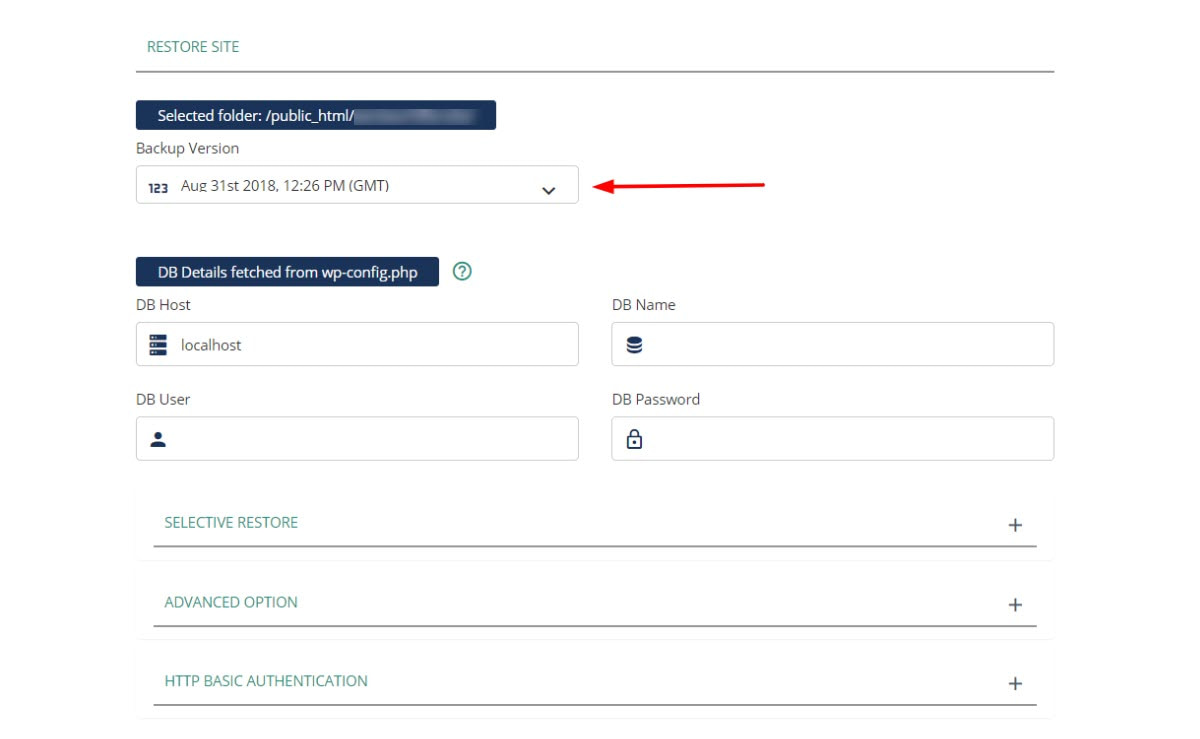Click the database icon inside the DB Name field
1200x739 pixels.
(x=632, y=344)
